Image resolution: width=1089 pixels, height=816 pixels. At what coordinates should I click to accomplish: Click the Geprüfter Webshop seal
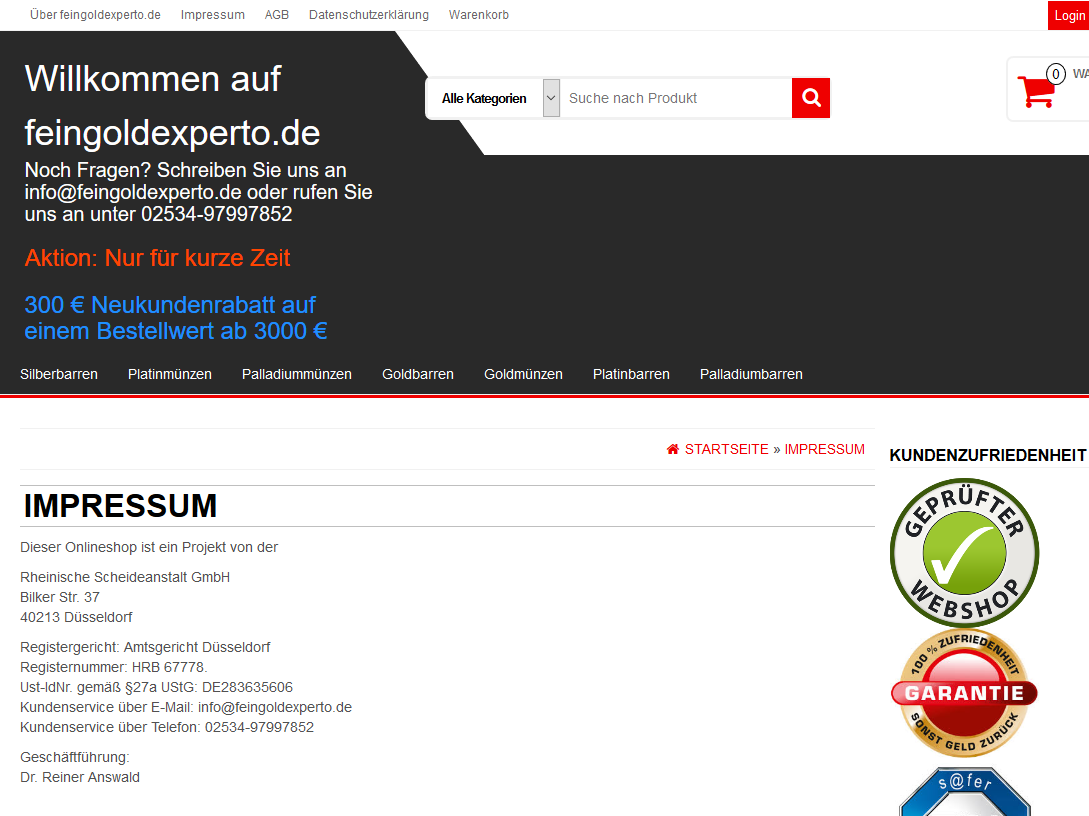tap(964, 552)
